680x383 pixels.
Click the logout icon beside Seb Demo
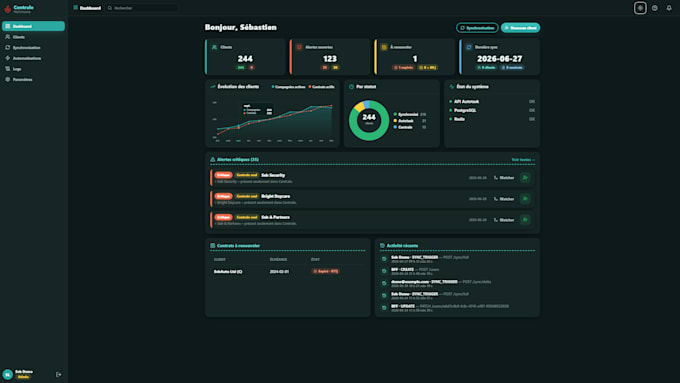click(59, 374)
